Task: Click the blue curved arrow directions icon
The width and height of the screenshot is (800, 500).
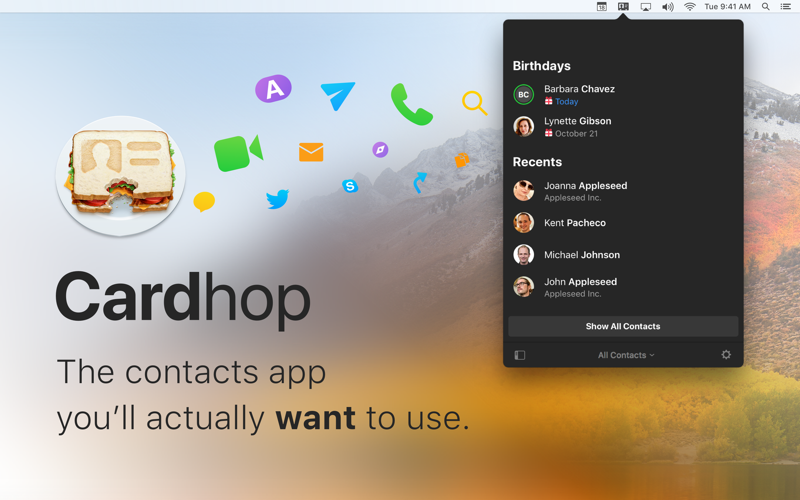Action: click(x=420, y=183)
